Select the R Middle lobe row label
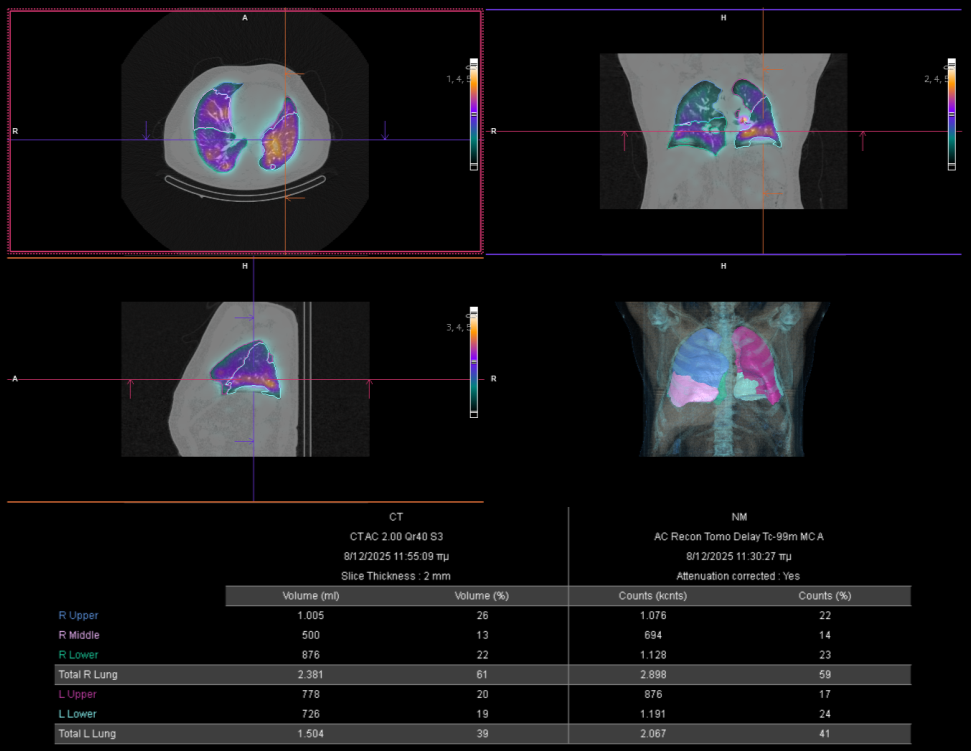 pyautogui.click(x=79, y=635)
